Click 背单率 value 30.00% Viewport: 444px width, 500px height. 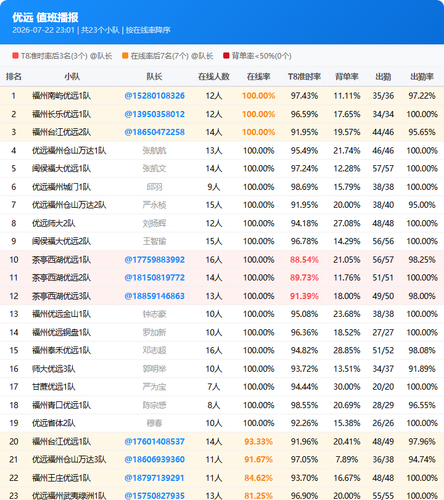coord(347,387)
